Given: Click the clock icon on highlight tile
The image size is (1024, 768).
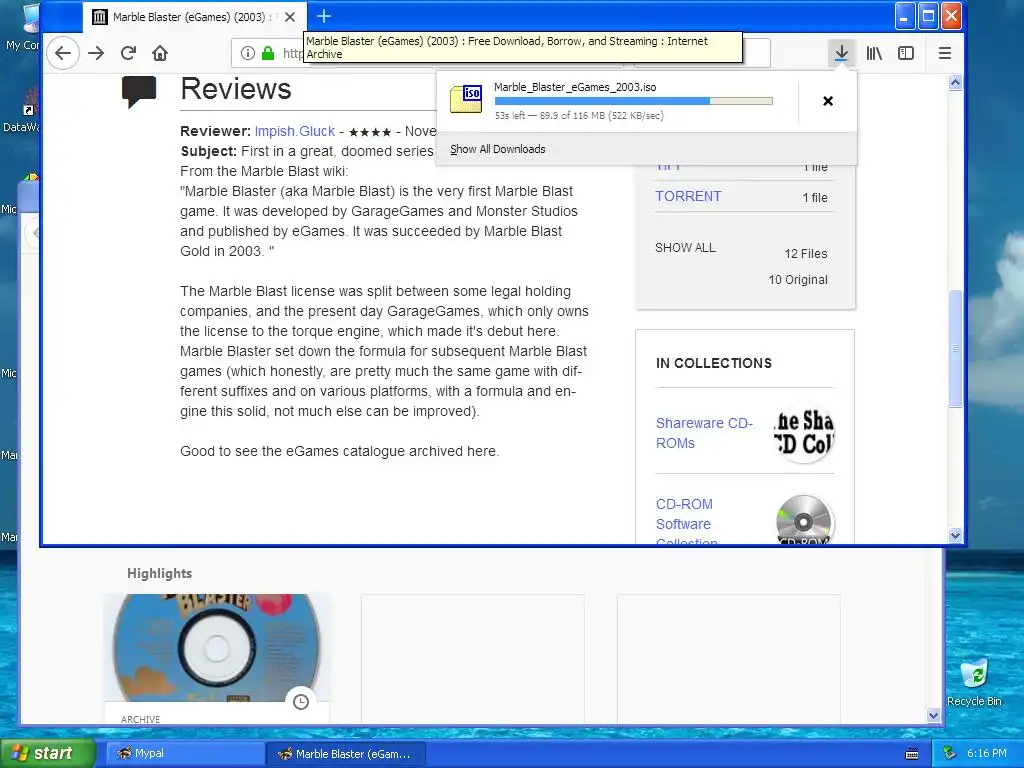Looking at the screenshot, I should click(301, 702).
